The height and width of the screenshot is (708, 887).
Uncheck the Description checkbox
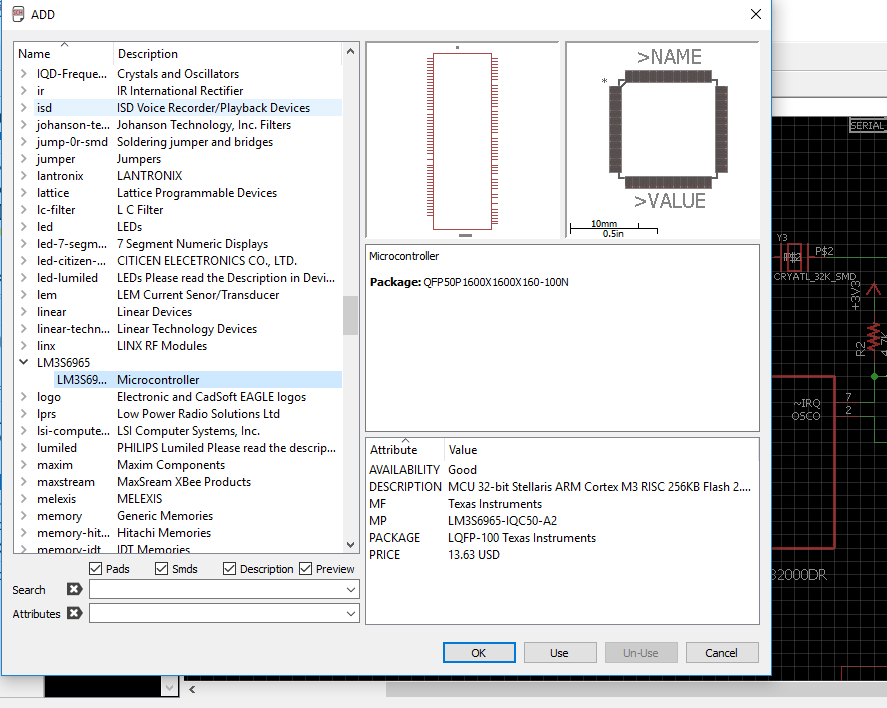[x=229, y=568]
